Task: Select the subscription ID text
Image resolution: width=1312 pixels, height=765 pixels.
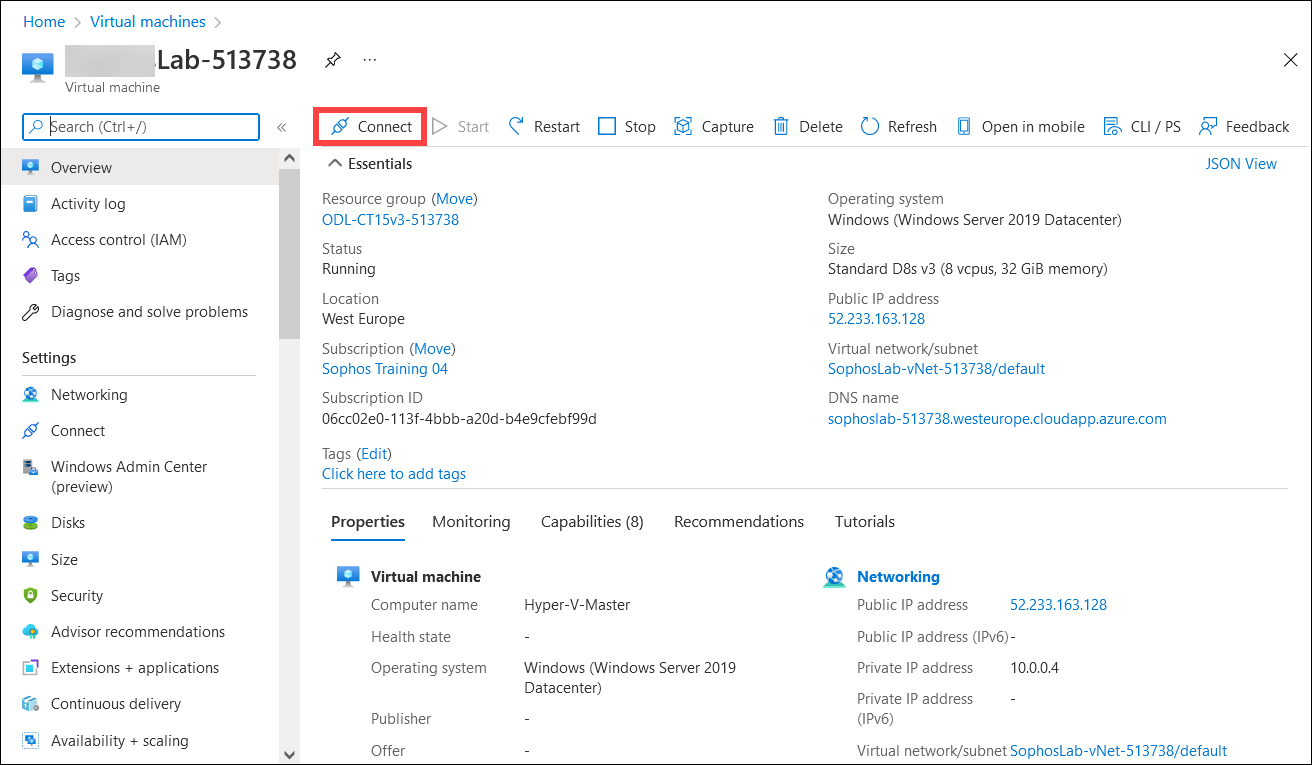Action: pyautogui.click(x=459, y=419)
